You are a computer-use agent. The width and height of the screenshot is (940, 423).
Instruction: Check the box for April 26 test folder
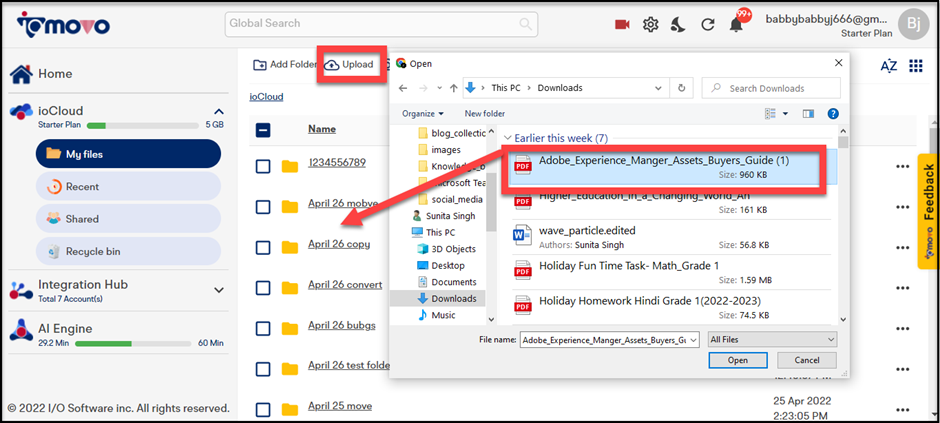tap(263, 368)
